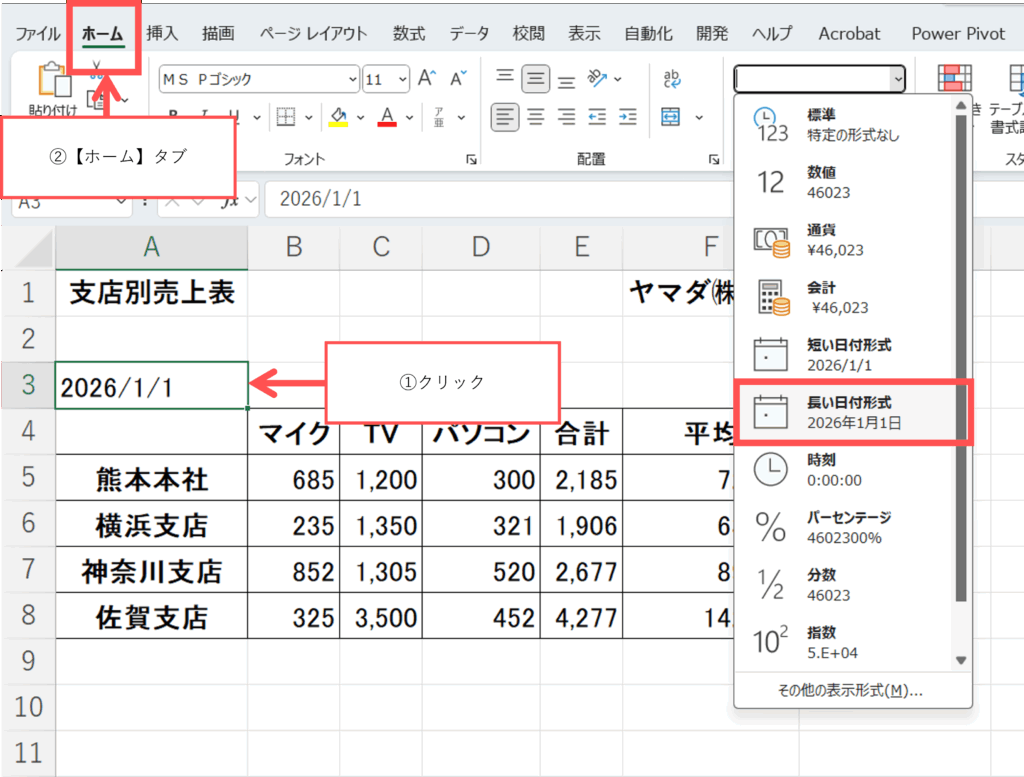Click the merge and center cells icon
Image resolution: width=1024 pixels, height=777 pixels.
tap(671, 117)
